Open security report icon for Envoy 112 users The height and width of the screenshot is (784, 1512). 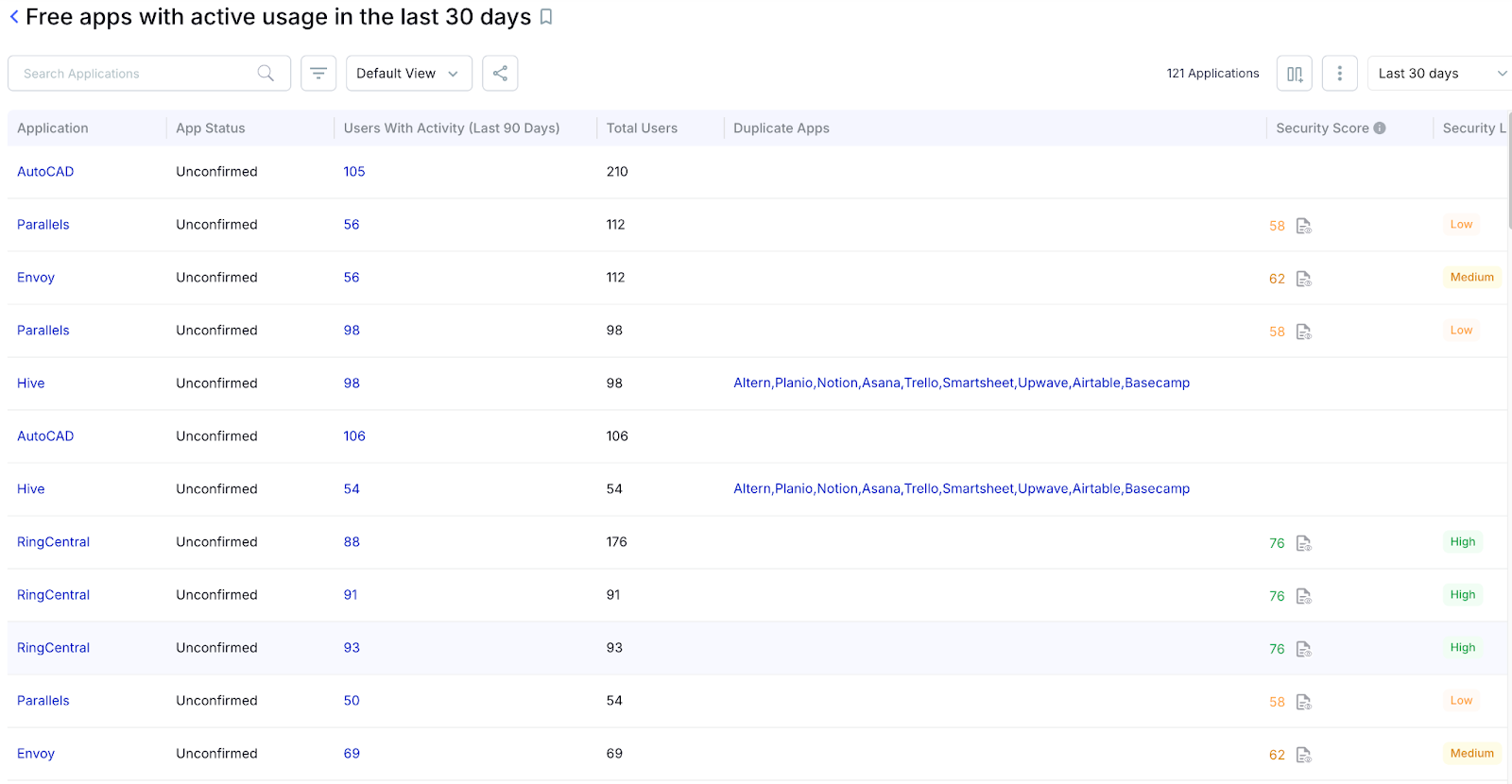tap(1304, 279)
